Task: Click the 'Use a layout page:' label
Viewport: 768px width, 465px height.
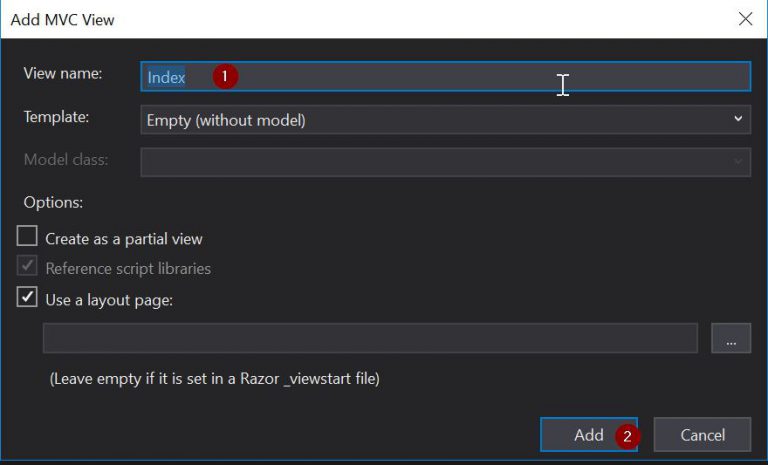Action: 110,299
